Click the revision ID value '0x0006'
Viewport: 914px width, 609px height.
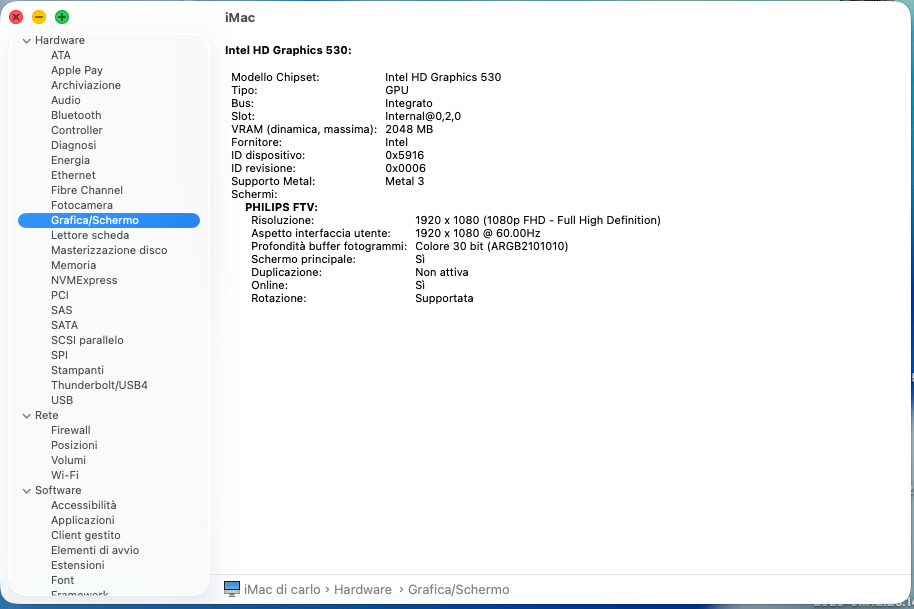pyautogui.click(x=406, y=168)
